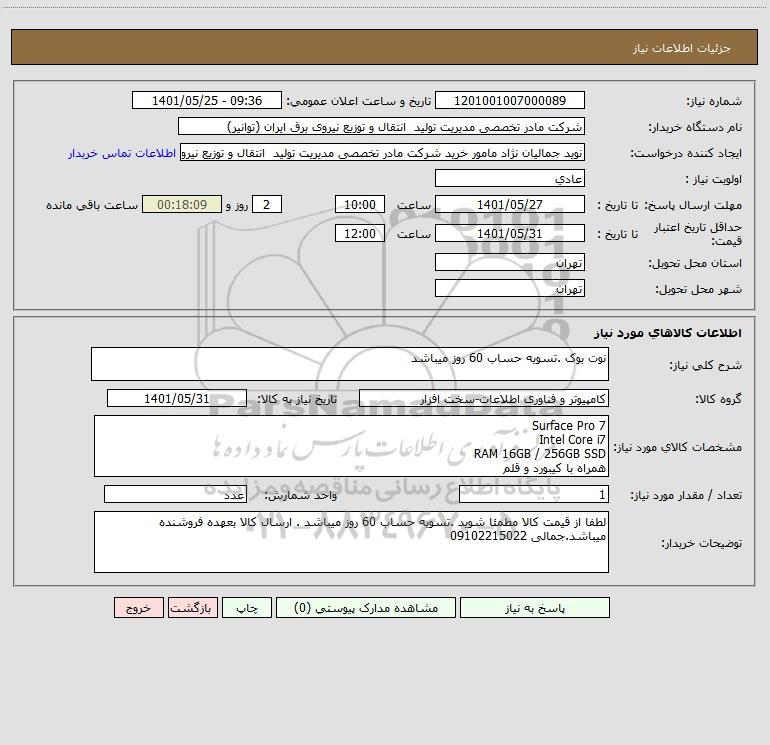Click the شهر محل تحویل label
The height and width of the screenshot is (745, 770).
698,289
